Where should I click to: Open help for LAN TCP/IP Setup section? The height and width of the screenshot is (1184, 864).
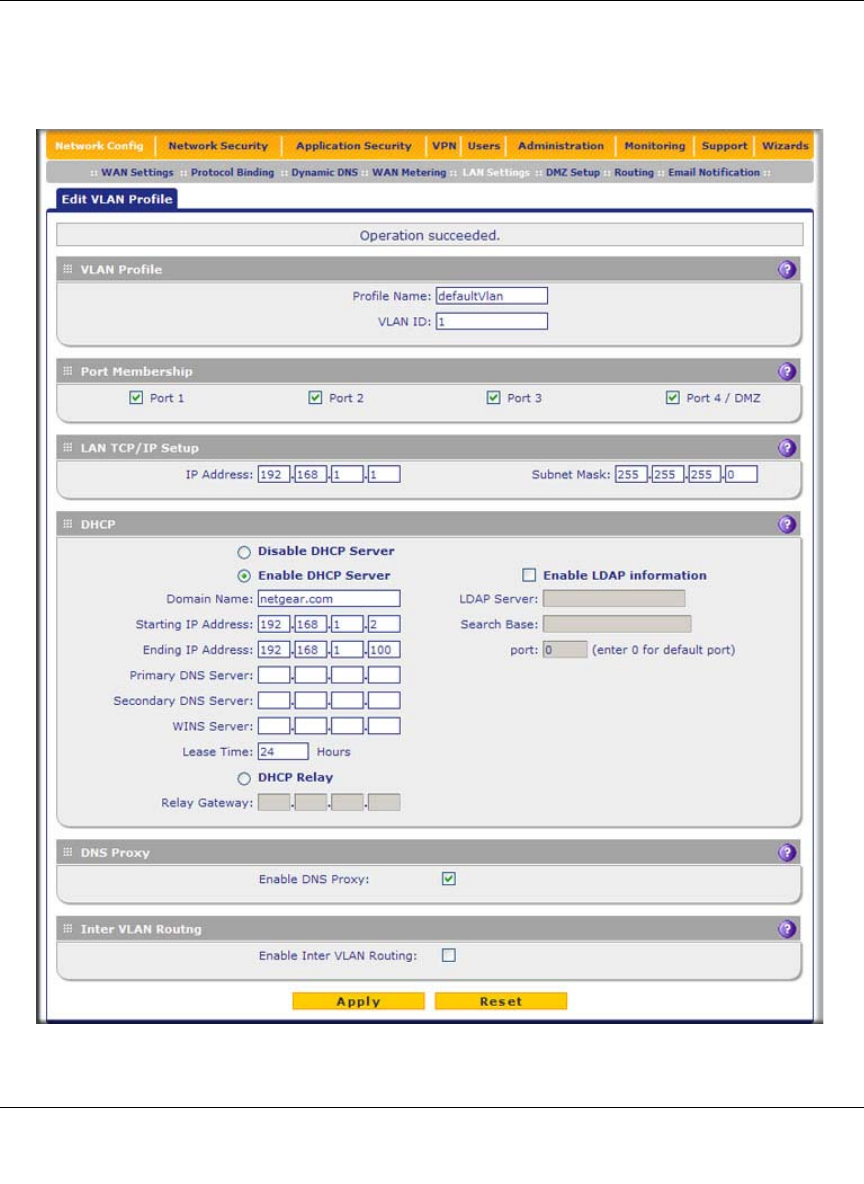point(786,448)
